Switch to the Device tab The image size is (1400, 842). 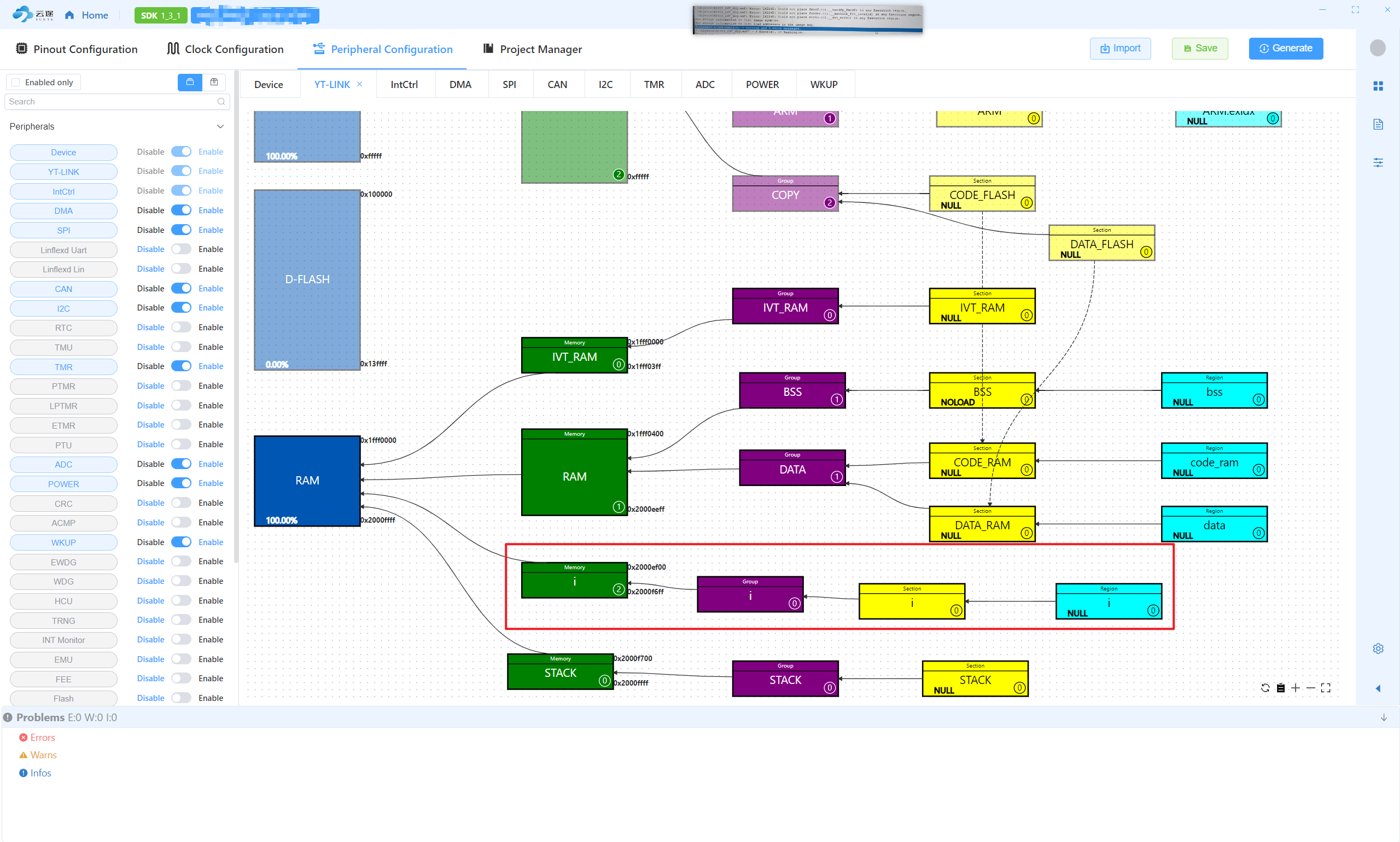pos(269,85)
